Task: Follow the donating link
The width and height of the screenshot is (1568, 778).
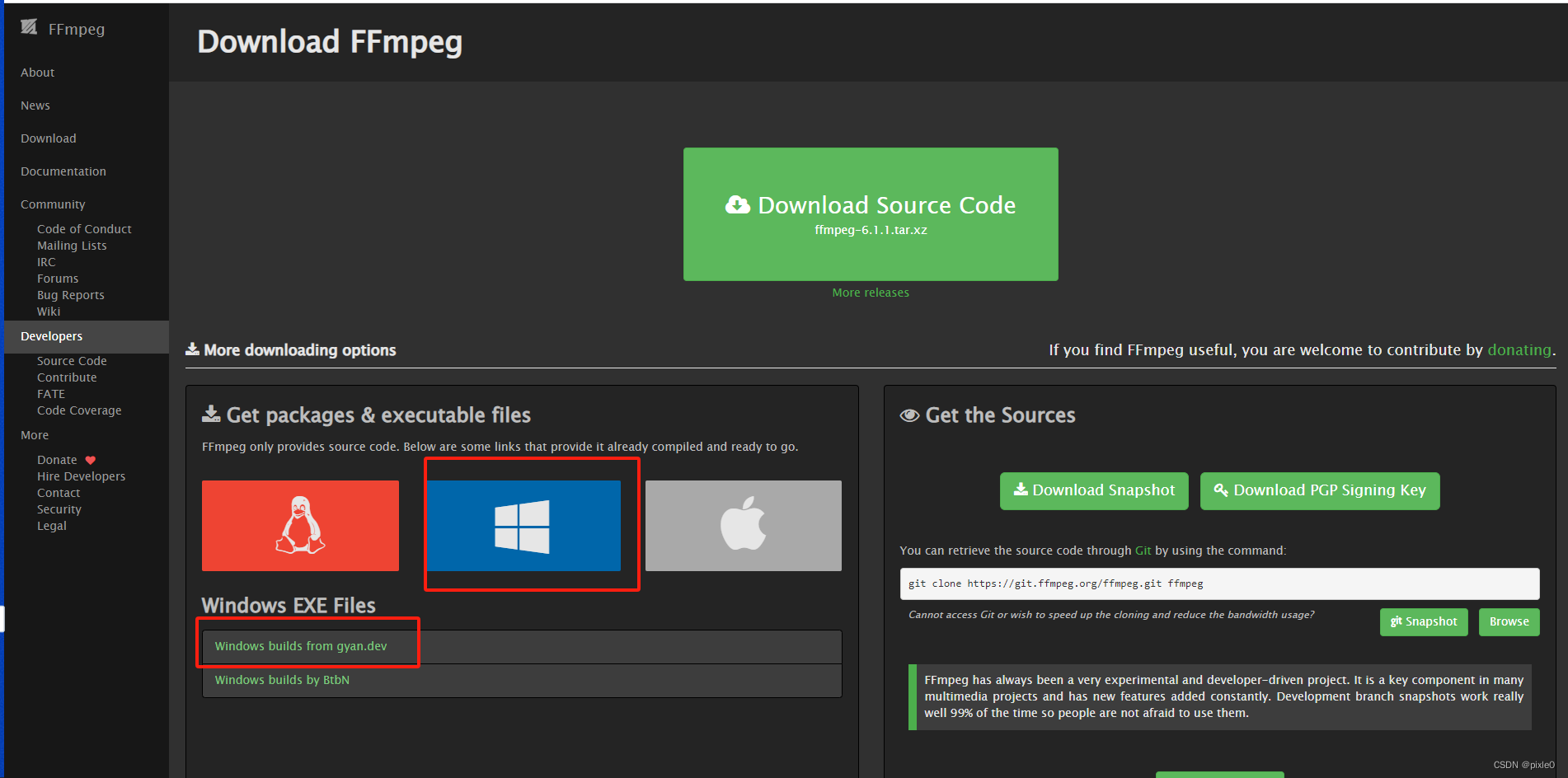Action: [x=1519, y=350]
